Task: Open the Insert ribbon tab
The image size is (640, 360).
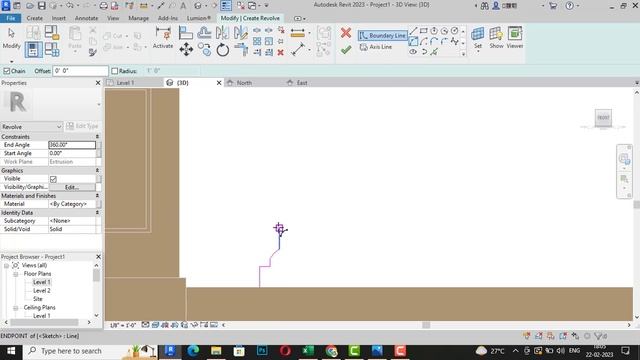Action: pos(58,18)
